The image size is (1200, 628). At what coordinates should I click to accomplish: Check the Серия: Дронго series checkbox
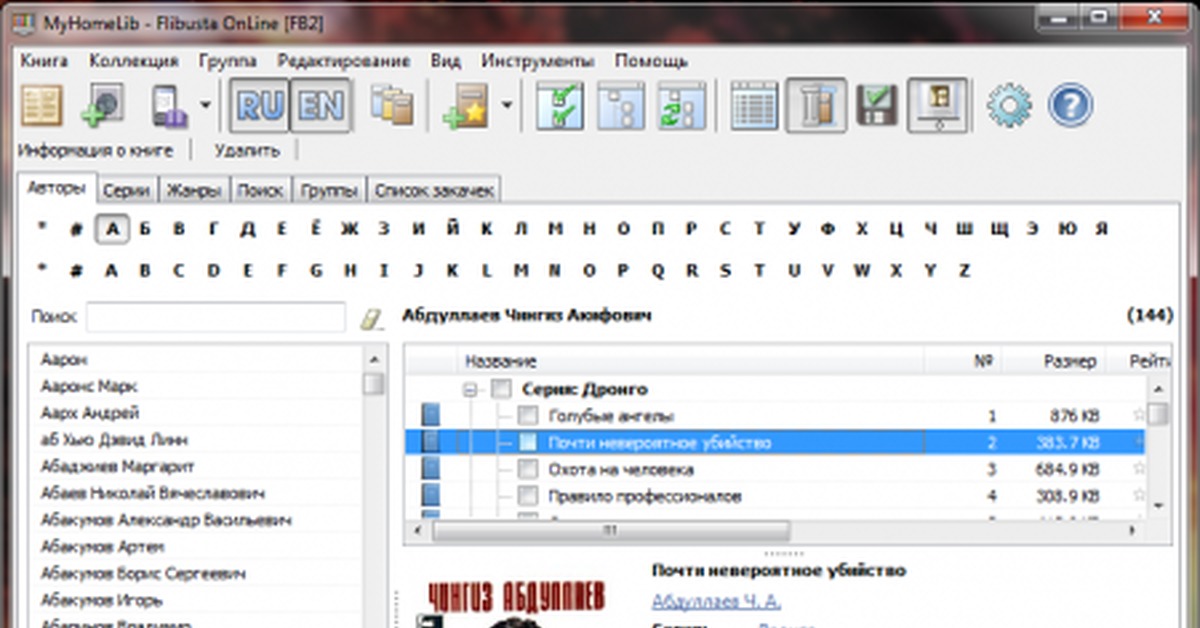point(502,389)
